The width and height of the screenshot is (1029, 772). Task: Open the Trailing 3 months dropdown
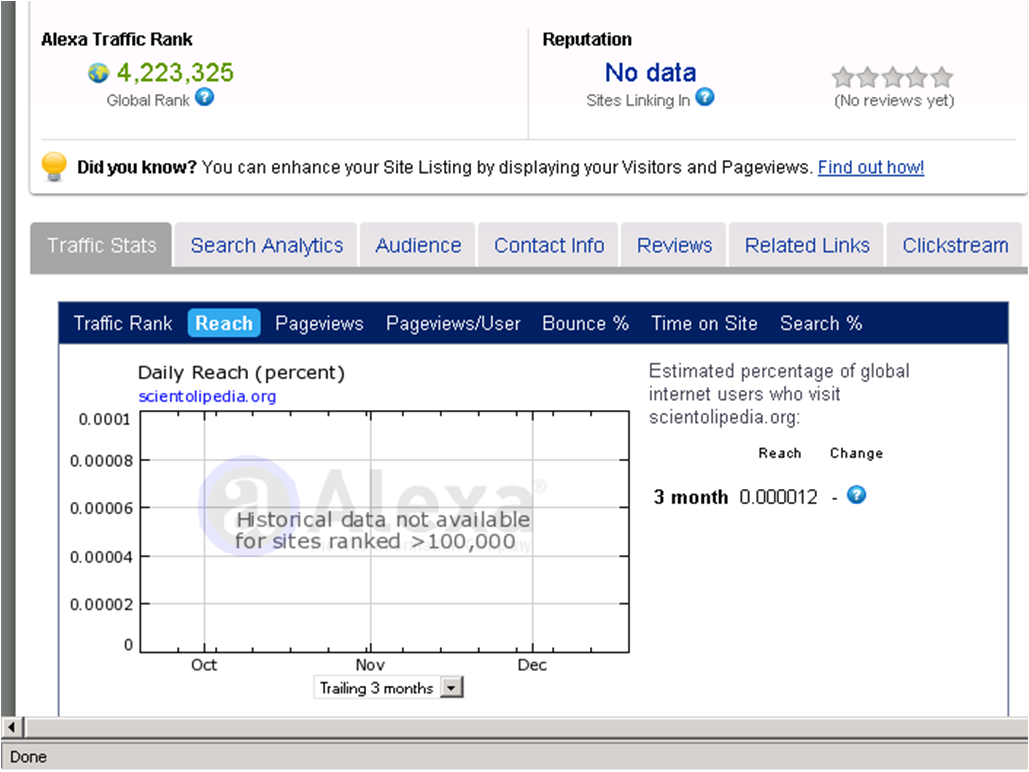[x=452, y=688]
